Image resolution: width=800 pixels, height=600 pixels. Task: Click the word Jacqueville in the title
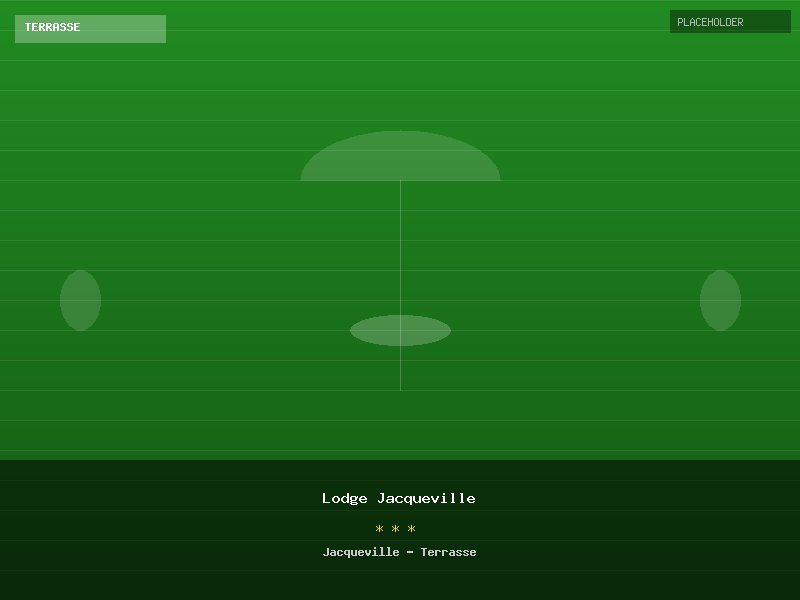pos(427,498)
